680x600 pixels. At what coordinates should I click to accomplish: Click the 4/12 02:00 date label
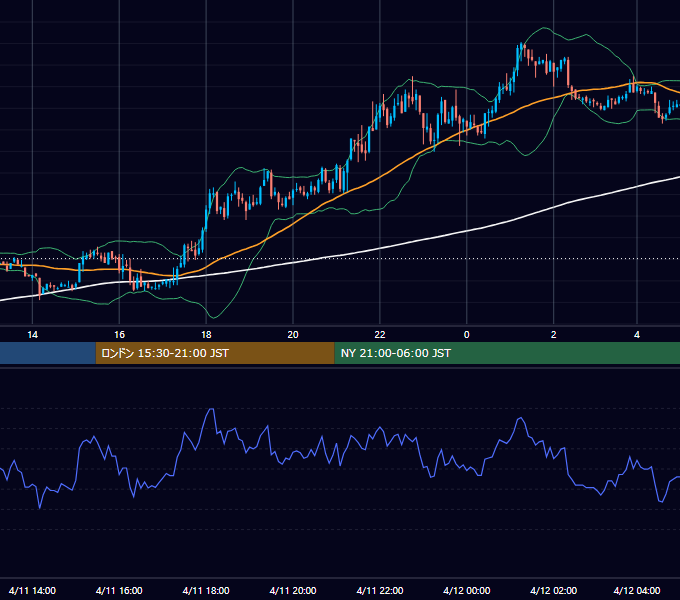coord(553,590)
